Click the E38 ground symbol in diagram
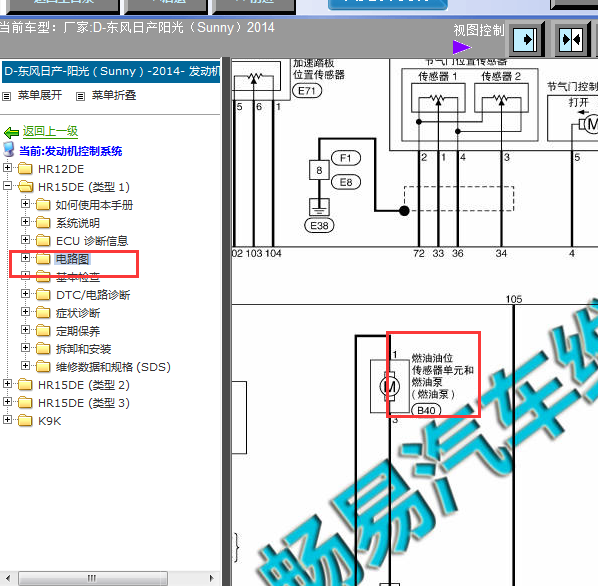 coord(319,208)
